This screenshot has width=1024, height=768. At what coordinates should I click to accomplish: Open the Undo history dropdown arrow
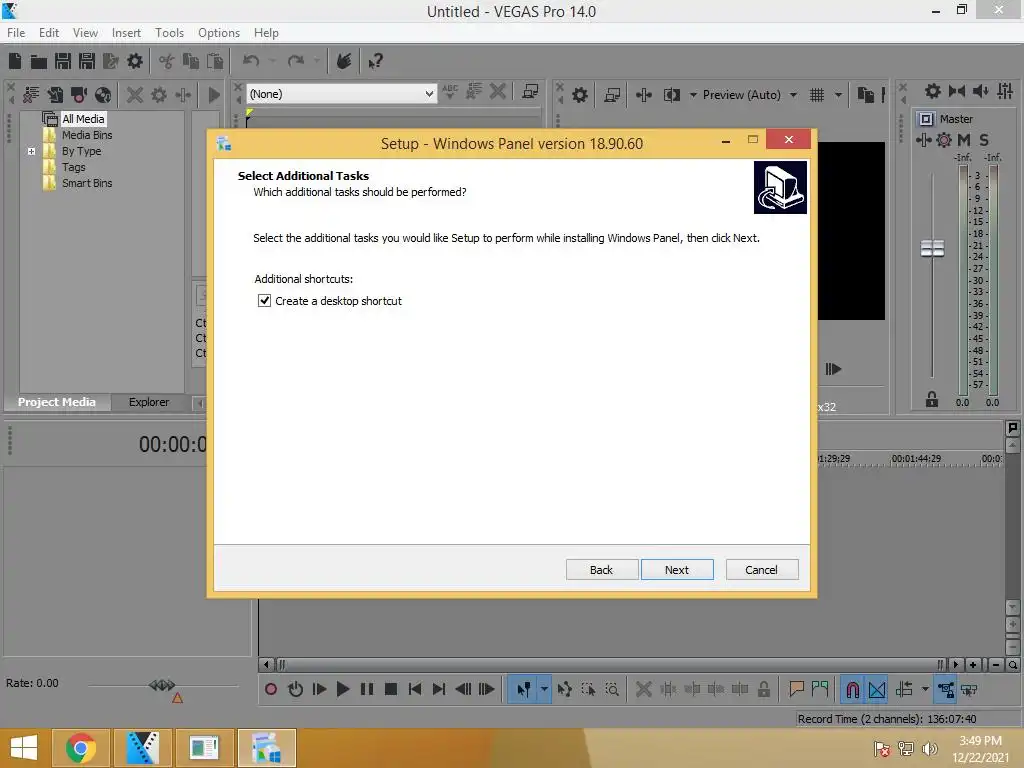tap(272, 61)
